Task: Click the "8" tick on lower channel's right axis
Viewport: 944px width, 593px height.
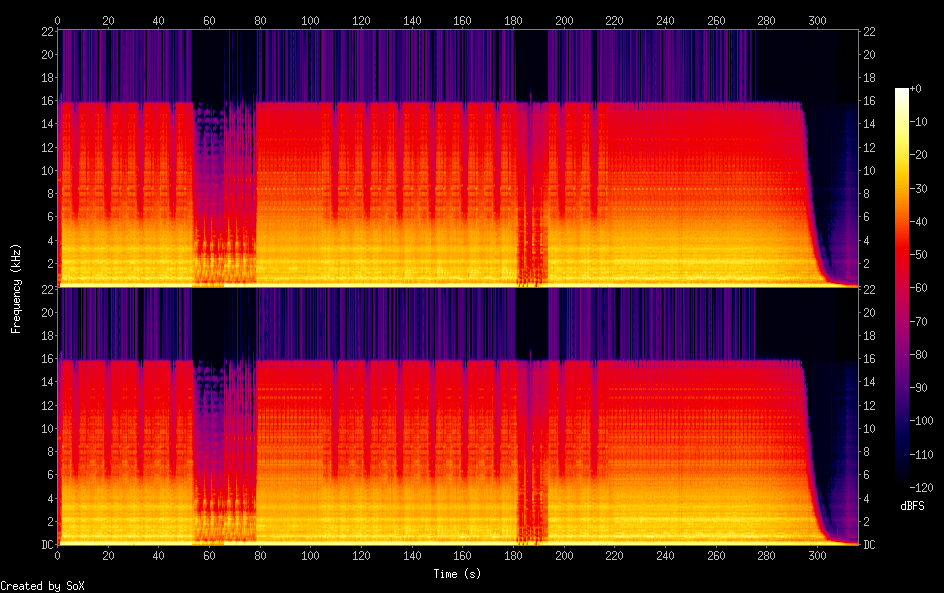Action: 866,452
